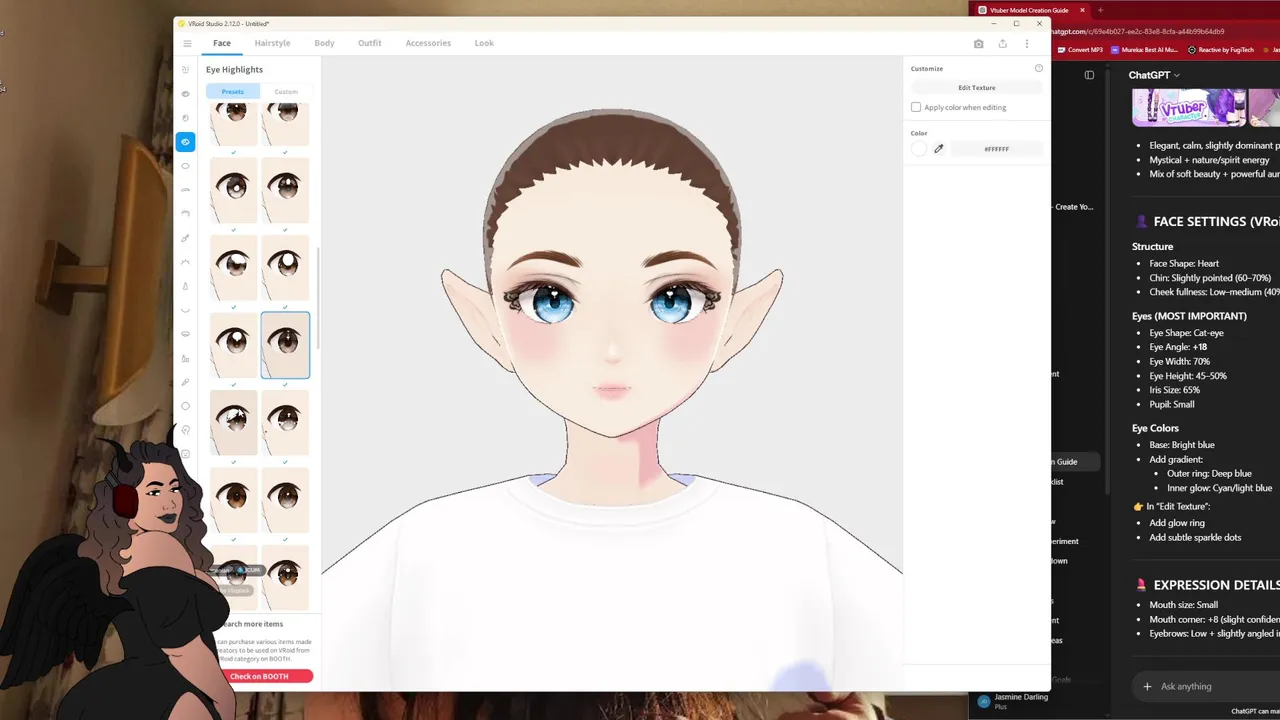
Task: Click the 'Eye Shape: Cat-eye' text
Action: tap(1186, 333)
